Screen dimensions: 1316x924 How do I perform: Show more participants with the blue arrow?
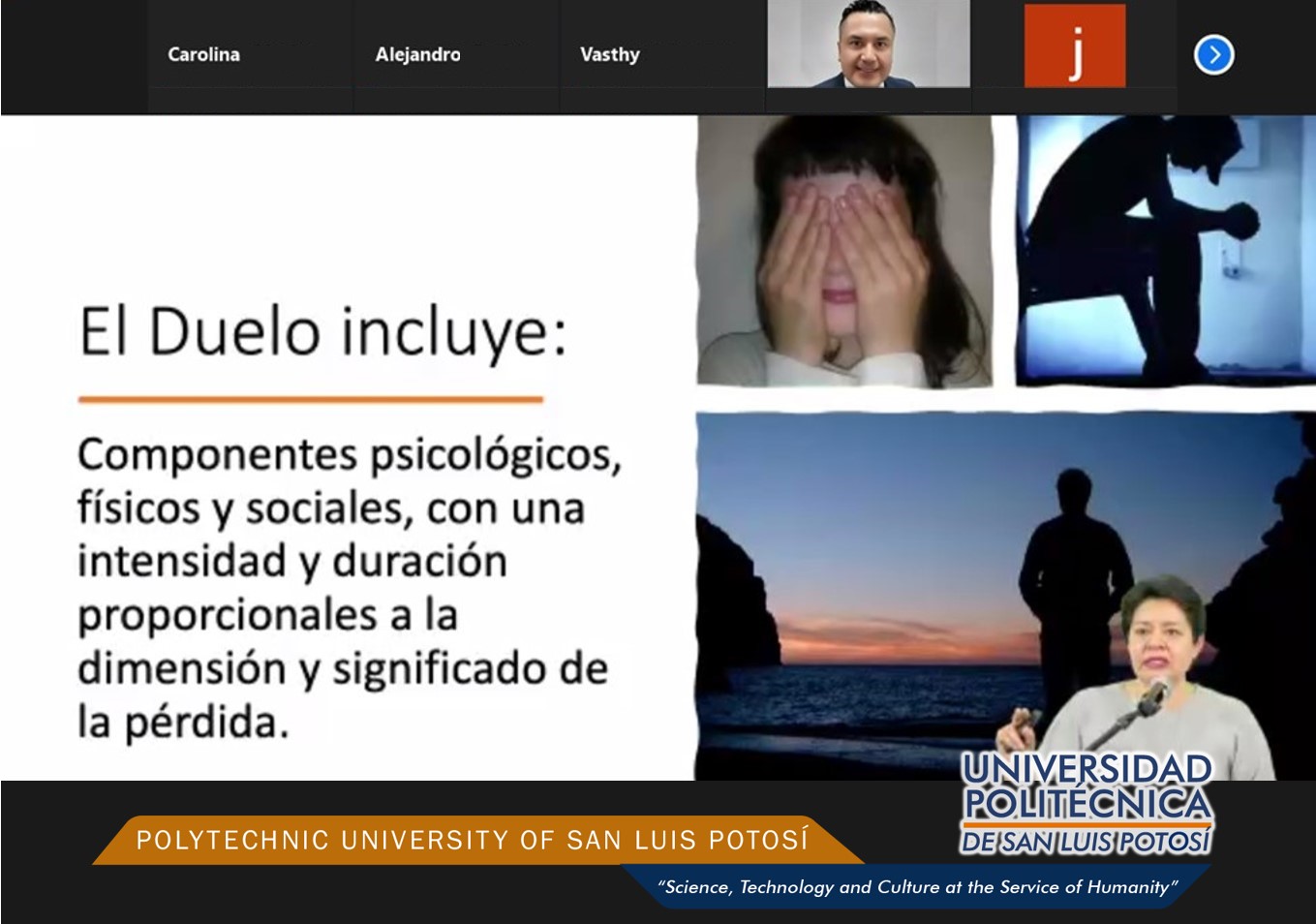tap(1213, 55)
